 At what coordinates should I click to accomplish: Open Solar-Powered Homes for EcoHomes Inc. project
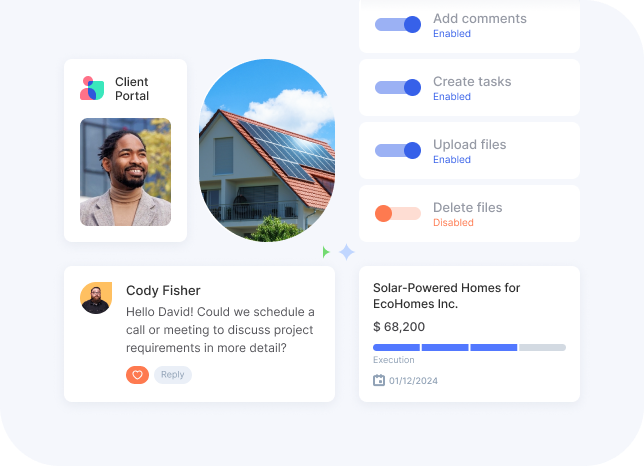point(446,296)
